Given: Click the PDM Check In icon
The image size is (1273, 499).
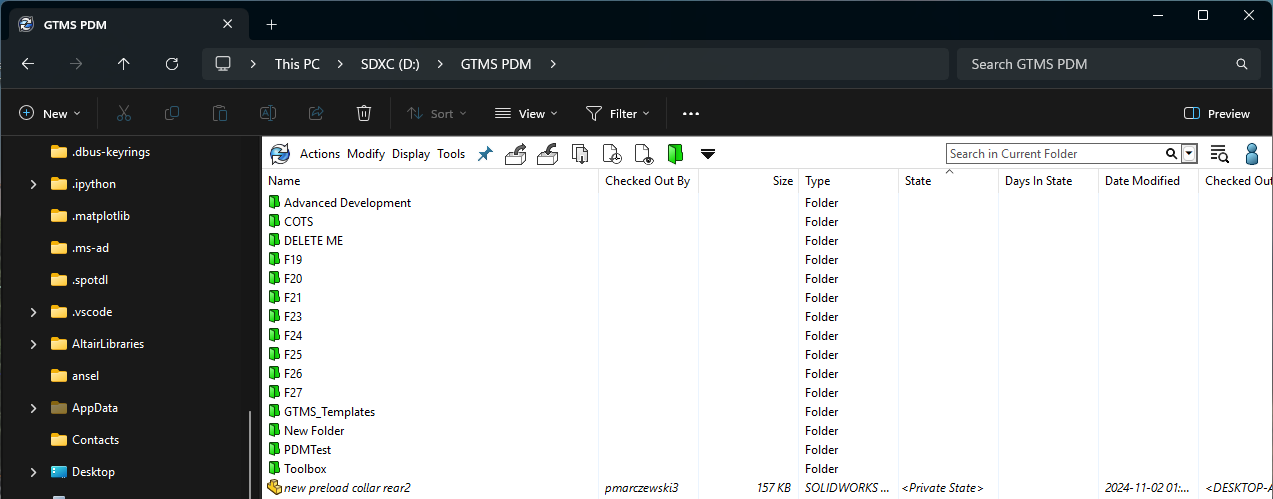Looking at the screenshot, I should 547,154.
